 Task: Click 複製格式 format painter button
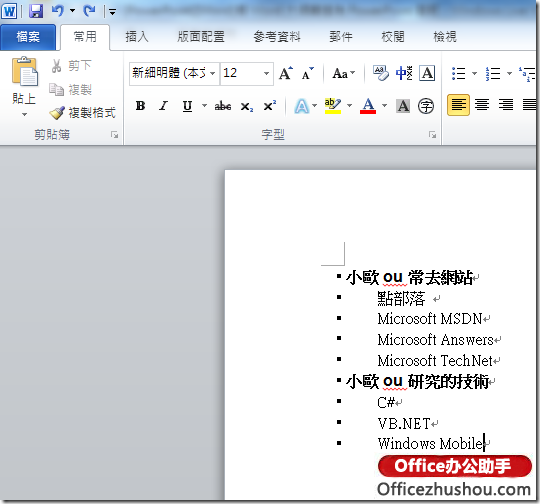[x=82, y=113]
